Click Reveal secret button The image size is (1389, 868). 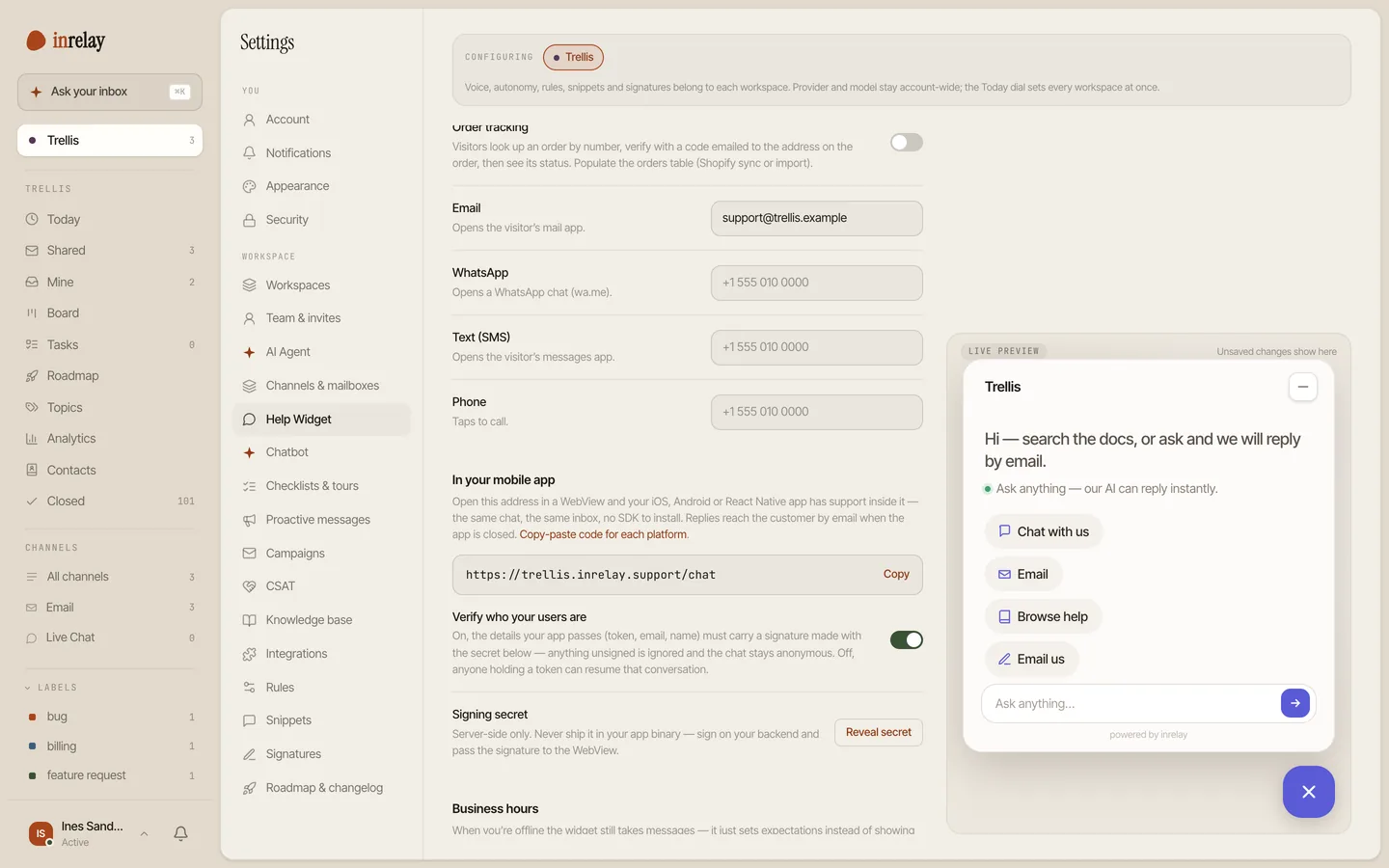(878, 732)
